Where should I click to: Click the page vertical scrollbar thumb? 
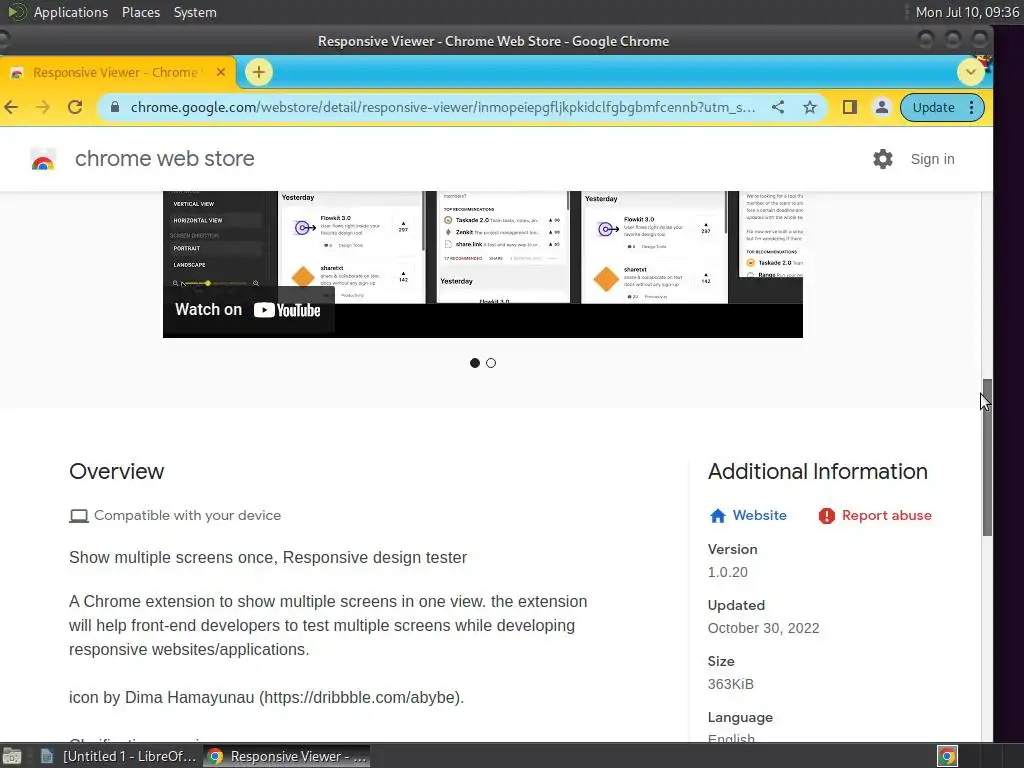coord(987,457)
